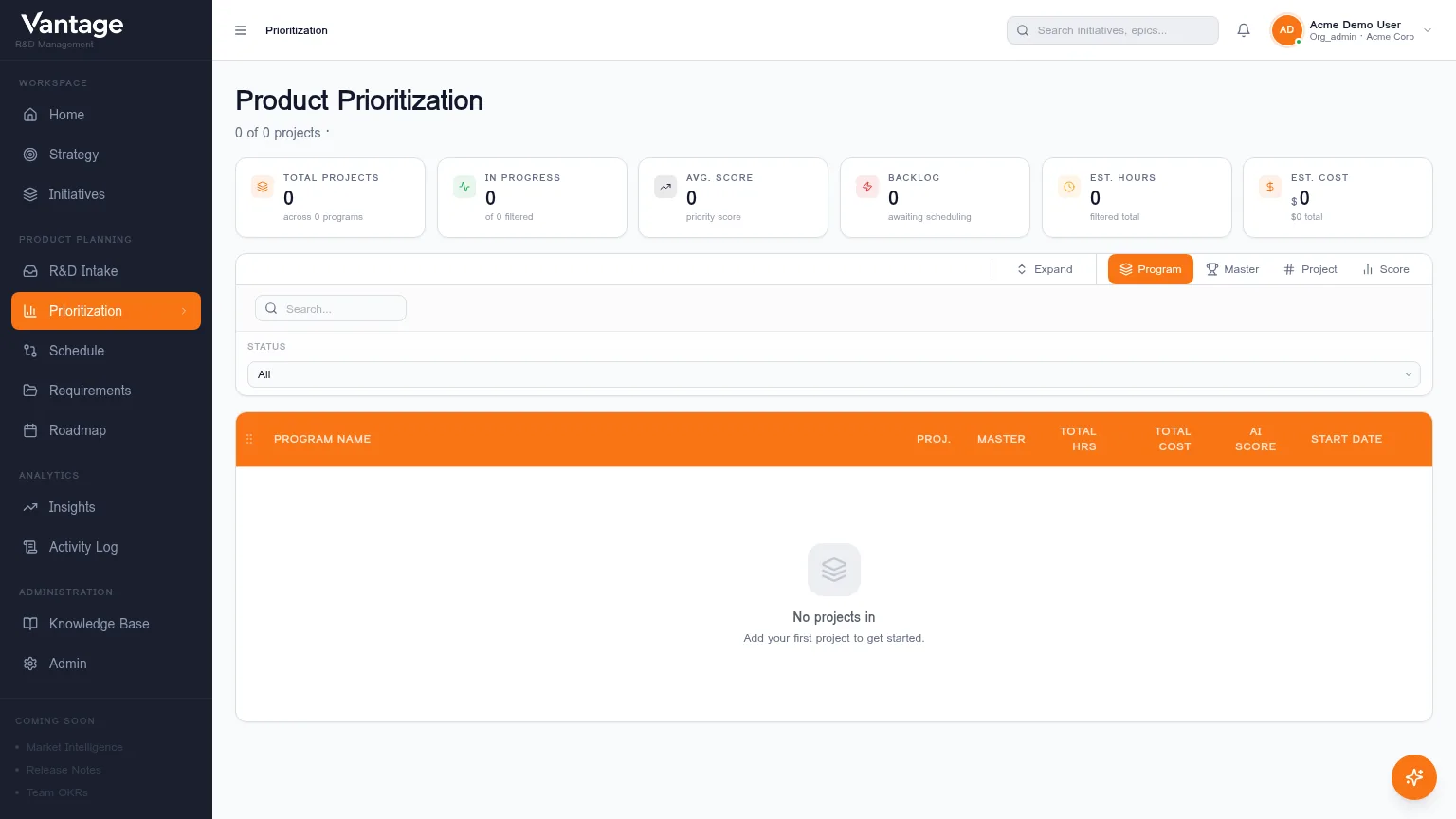Click the 'across 0 programs' text
1456x819 pixels.
click(x=323, y=217)
